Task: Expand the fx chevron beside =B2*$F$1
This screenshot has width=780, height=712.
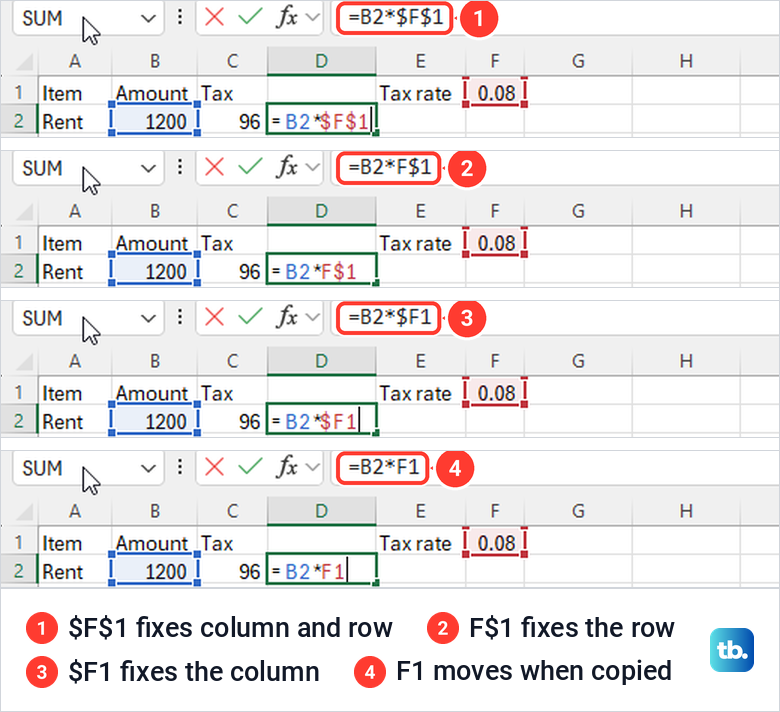Action: [312, 17]
